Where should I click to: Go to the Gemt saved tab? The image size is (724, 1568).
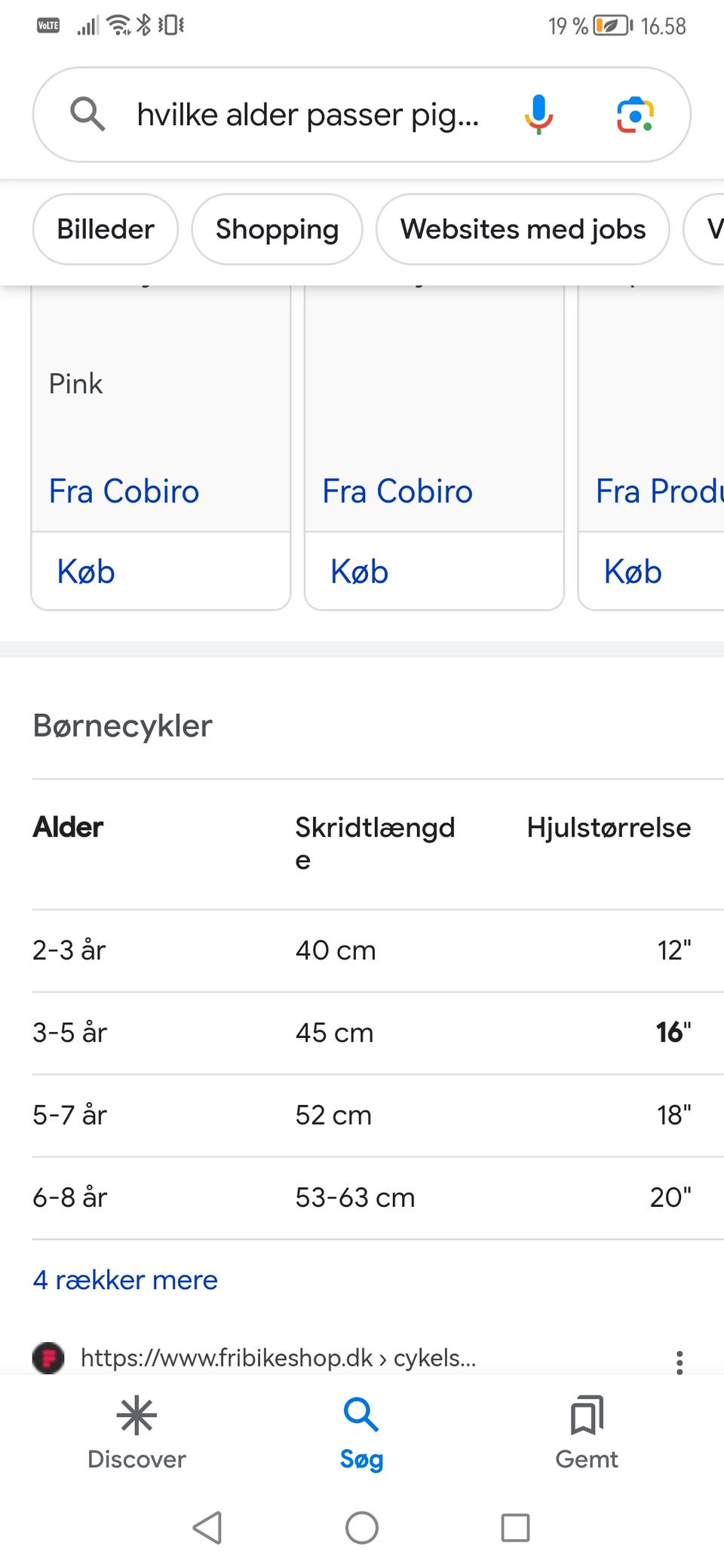point(587,1432)
